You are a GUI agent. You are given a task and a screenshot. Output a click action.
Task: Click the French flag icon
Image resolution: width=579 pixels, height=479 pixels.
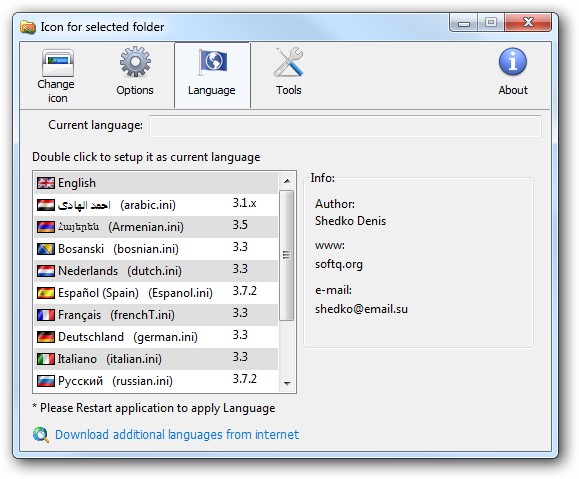[x=46, y=315]
